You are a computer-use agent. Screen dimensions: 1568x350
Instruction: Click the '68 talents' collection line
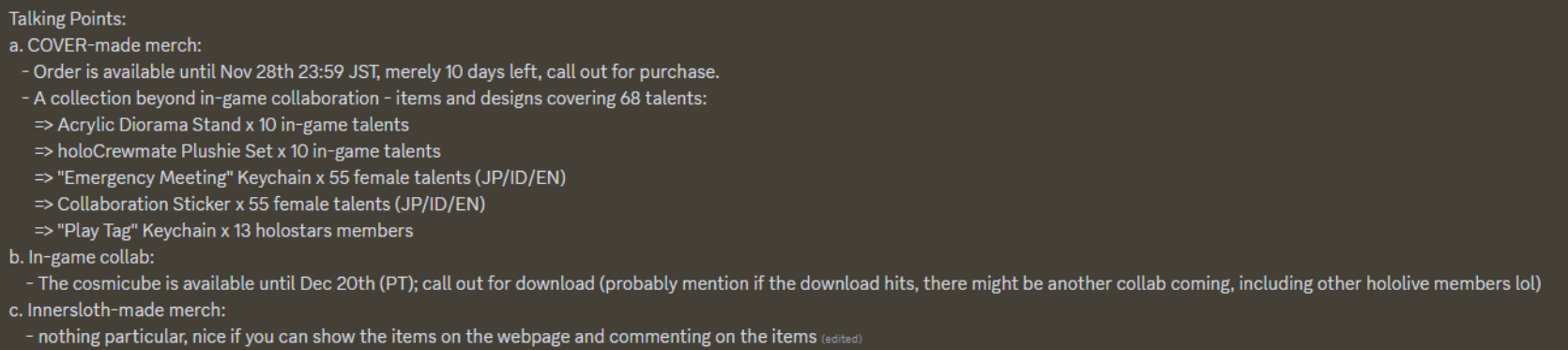[x=365, y=98]
